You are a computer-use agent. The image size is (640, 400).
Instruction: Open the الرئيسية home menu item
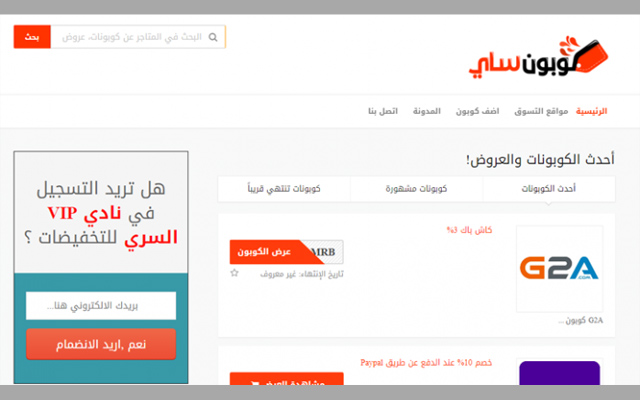pos(597,110)
